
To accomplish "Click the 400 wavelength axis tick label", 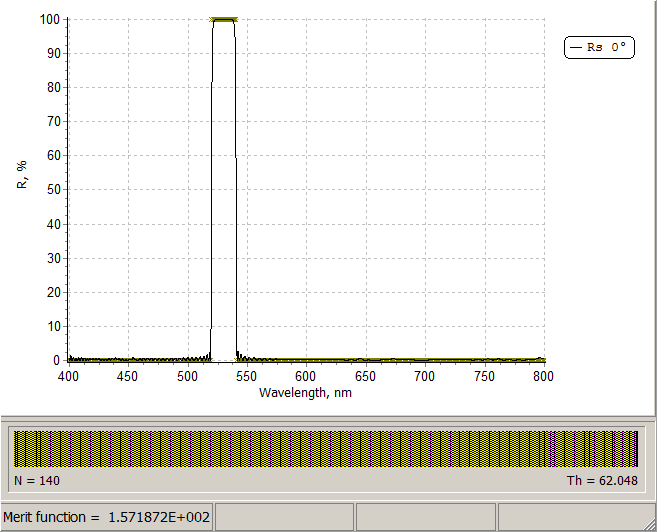I will 68,376.
